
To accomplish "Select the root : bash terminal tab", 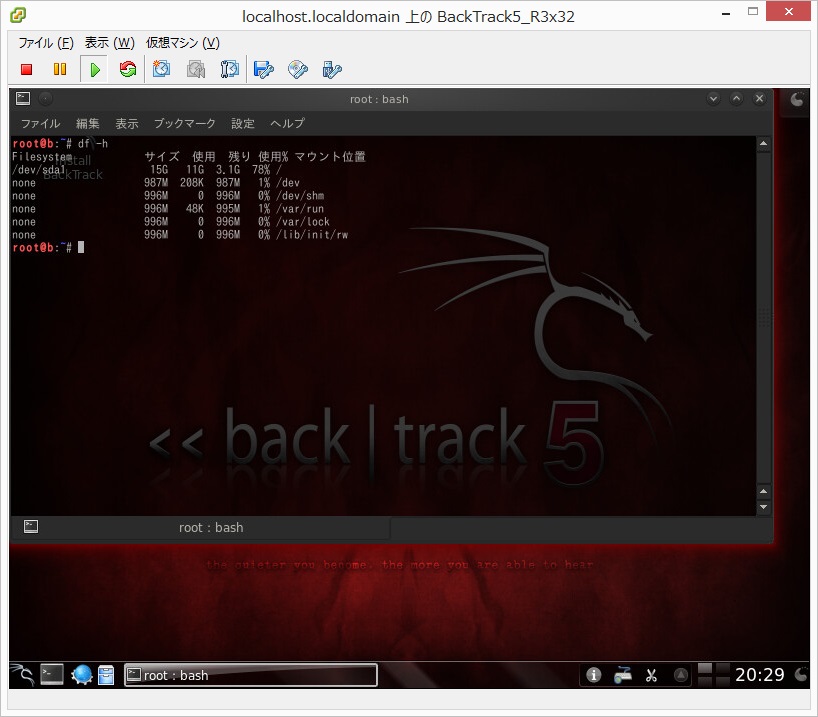I will tap(200, 528).
